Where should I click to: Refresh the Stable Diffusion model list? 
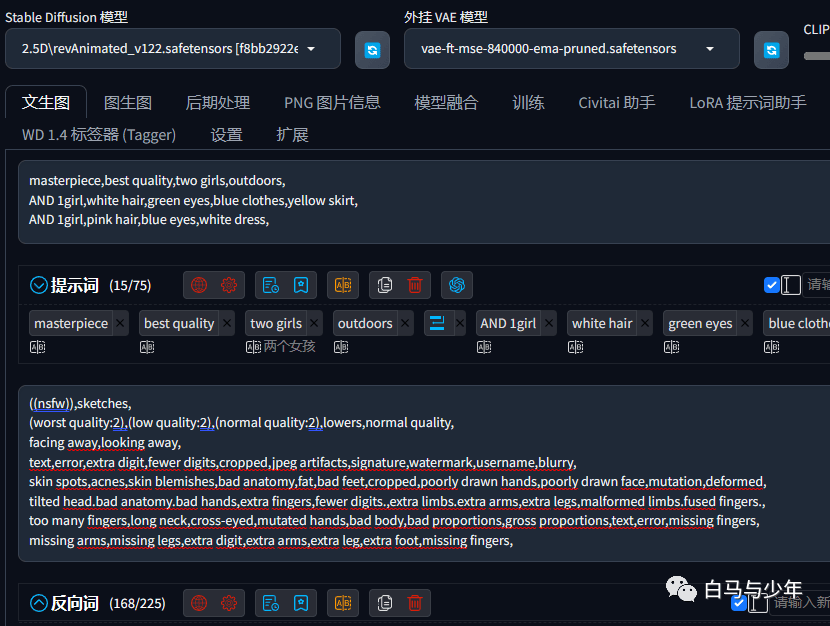coord(372,50)
